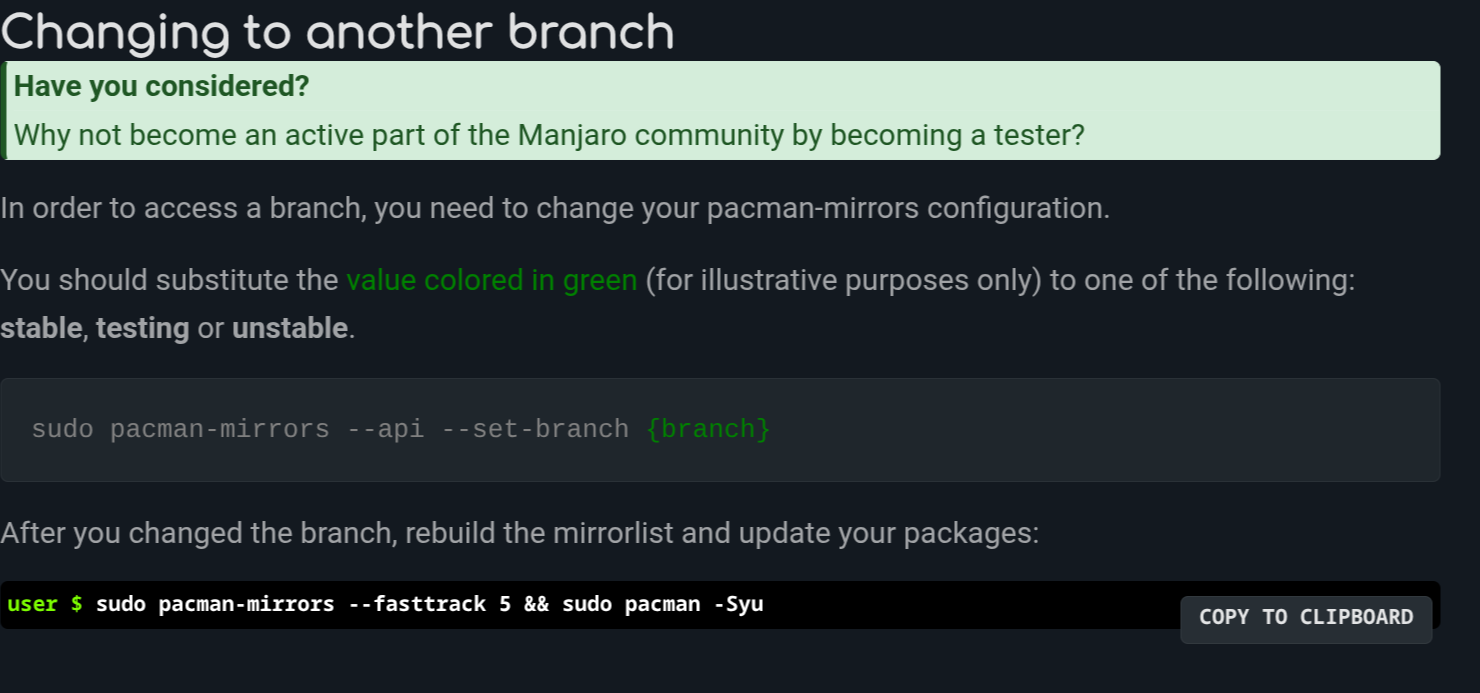Click "--api" flag in the code block
This screenshot has width=1480, height=693.
[x=385, y=429]
